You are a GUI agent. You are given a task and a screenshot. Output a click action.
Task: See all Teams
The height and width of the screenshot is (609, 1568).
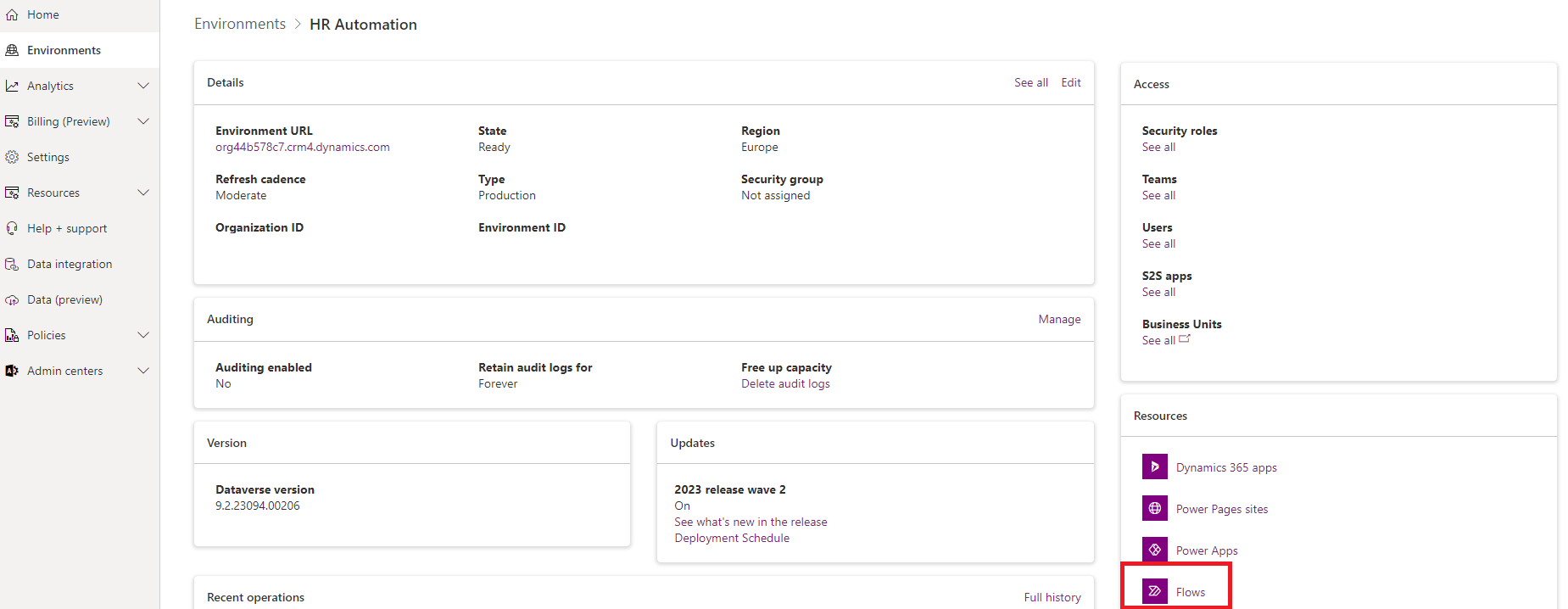(x=1158, y=195)
